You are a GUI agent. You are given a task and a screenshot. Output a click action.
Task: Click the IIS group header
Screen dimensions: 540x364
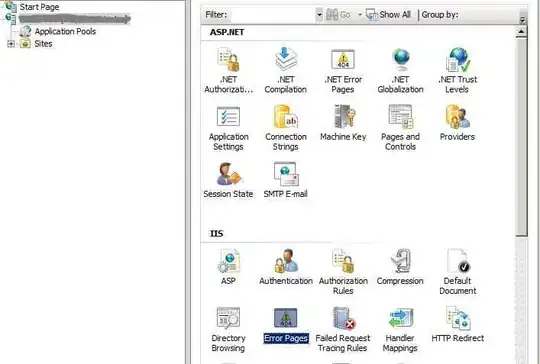(x=217, y=233)
